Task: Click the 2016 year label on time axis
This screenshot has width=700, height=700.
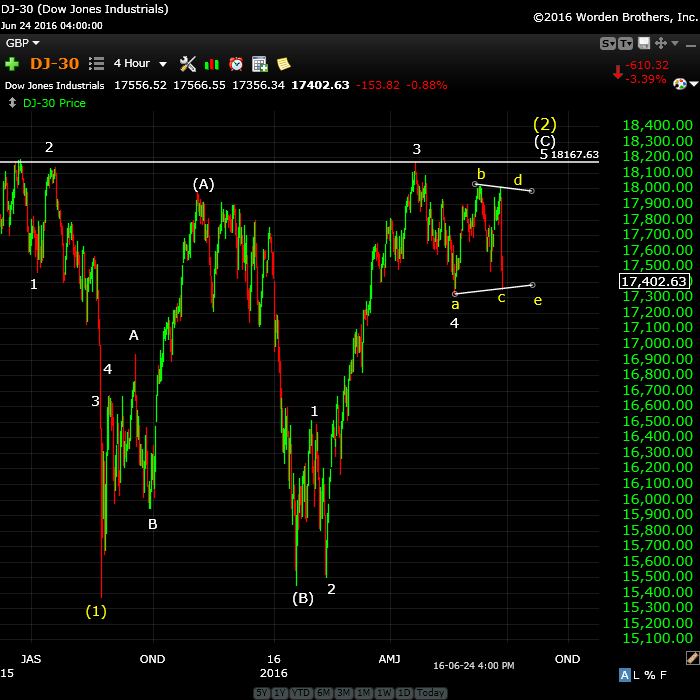Action: pos(274,673)
